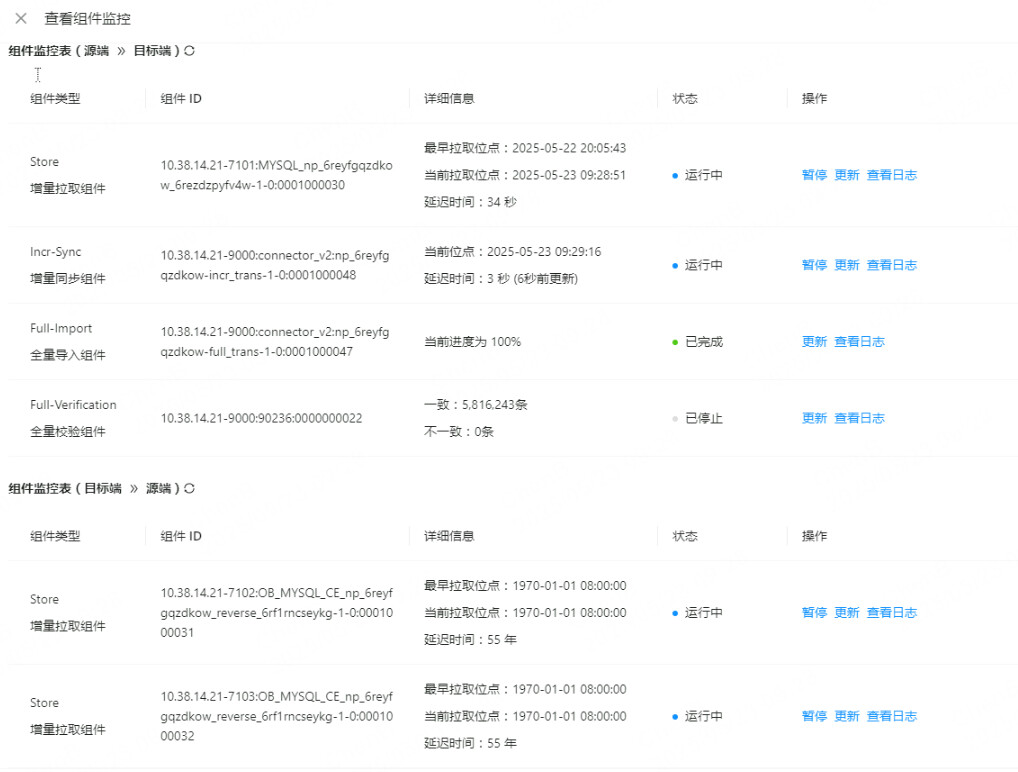Click 当前位点 2025-05-23 09:29:16
Screen dimensions: 1018x772
click(x=512, y=251)
